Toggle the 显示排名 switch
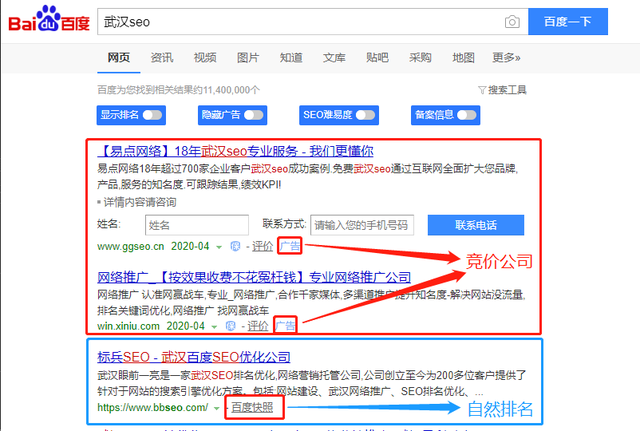Image resolution: width=640 pixels, height=431 pixels. [153, 115]
